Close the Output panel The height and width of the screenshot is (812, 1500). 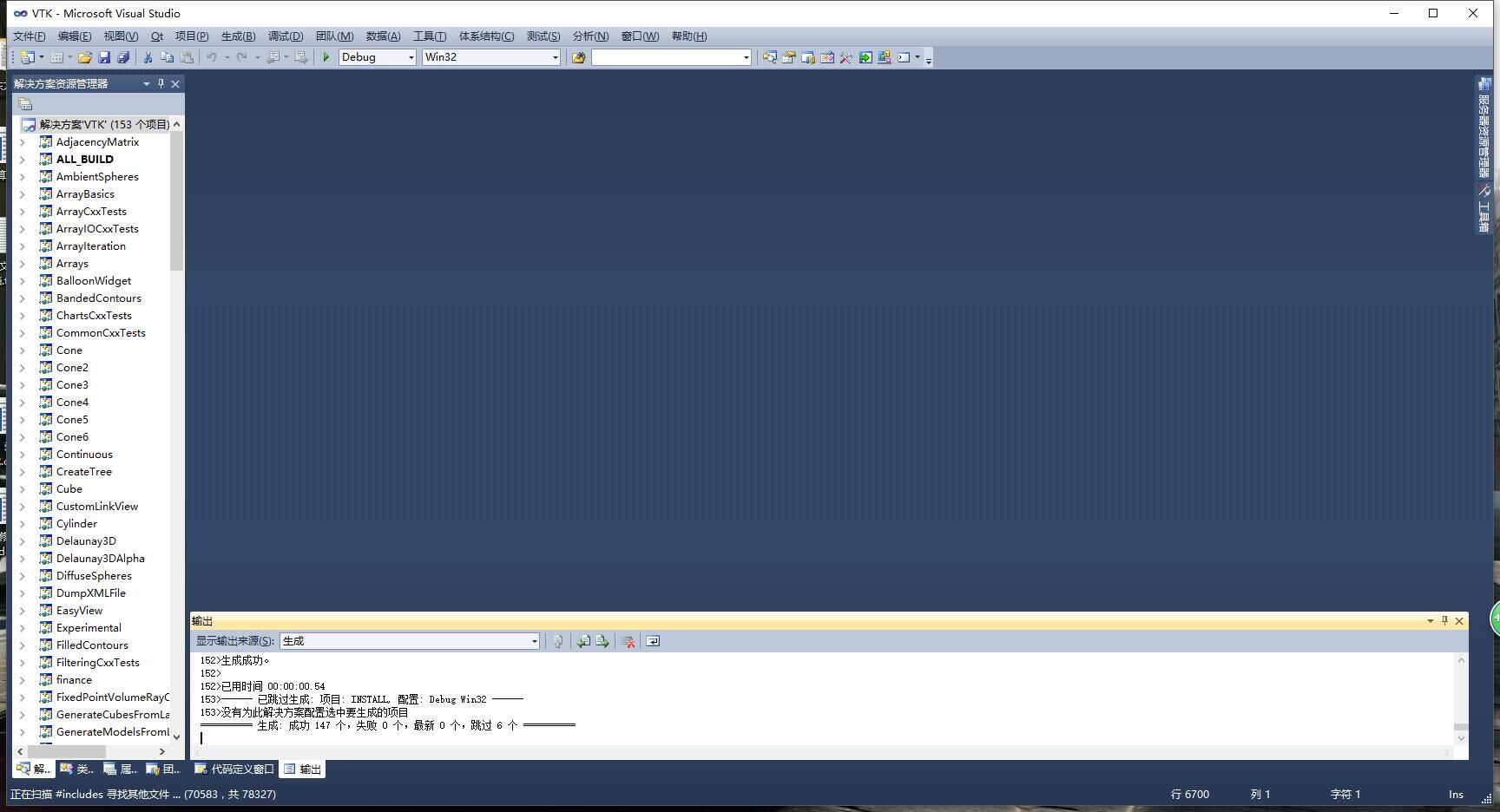(x=1459, y=620)
